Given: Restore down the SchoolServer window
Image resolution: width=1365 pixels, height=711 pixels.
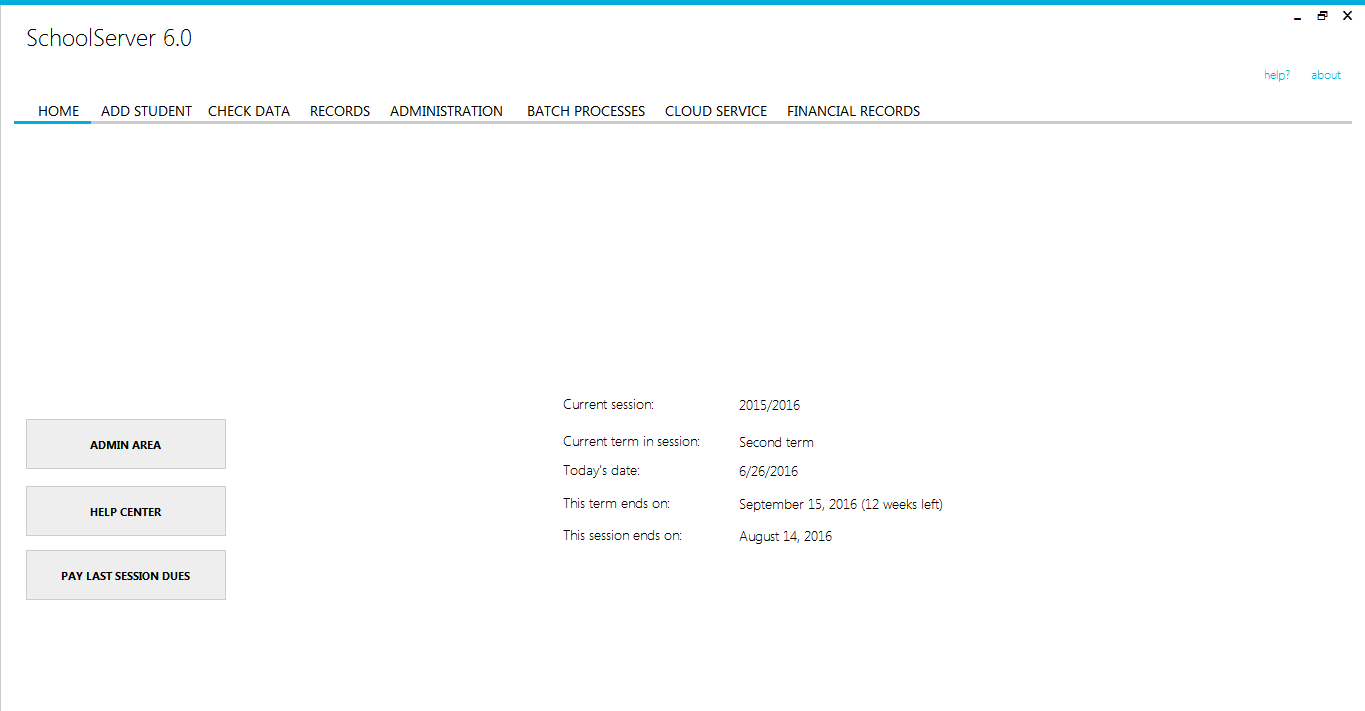Looking at the screenshot, I should [x=1322, y=16].
